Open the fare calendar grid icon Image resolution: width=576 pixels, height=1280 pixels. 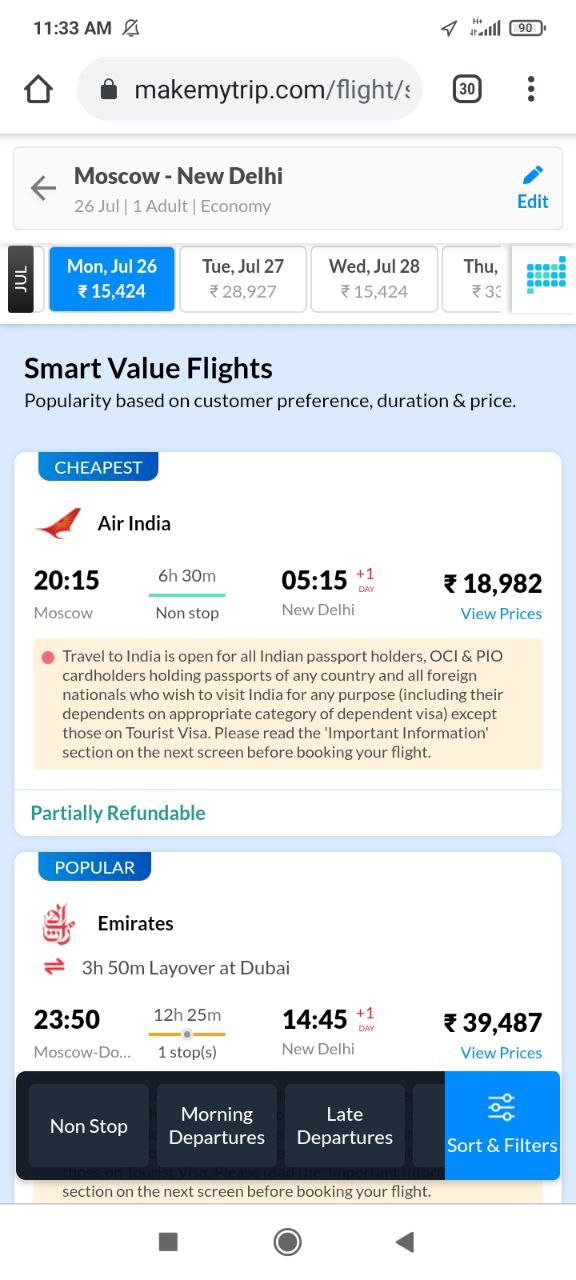coord(546,272)
